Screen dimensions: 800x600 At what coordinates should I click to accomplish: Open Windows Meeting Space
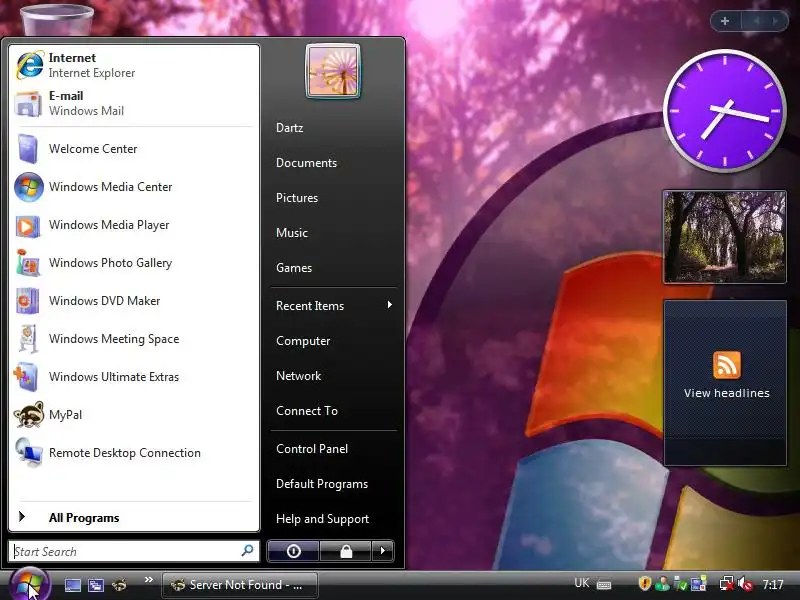pos(134,339)
